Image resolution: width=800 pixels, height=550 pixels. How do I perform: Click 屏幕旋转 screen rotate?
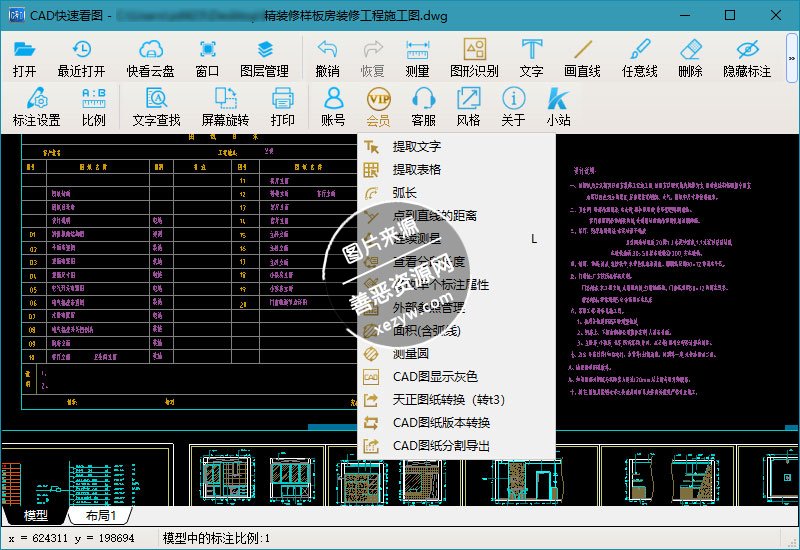pos(225,107)
